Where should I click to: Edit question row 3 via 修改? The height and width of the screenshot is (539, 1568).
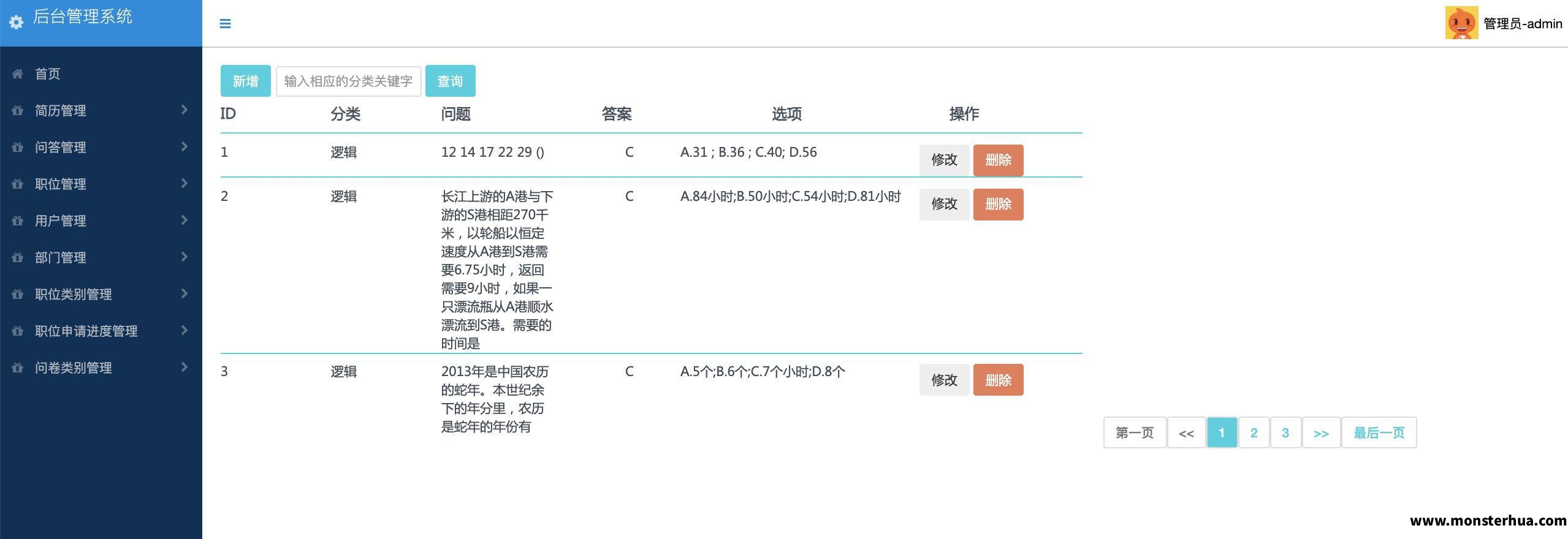pos(944,380)
